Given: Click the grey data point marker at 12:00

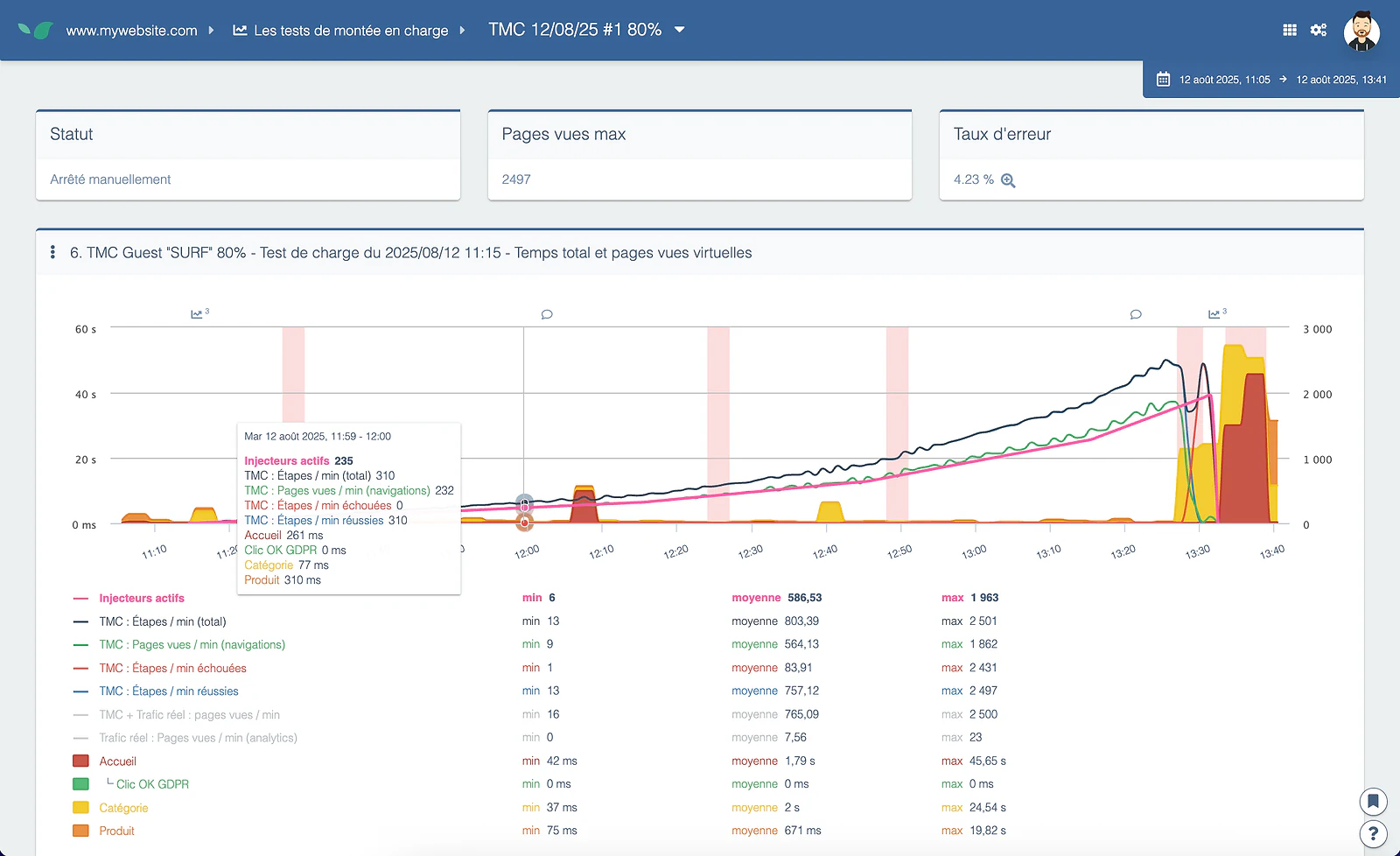Looking at the screenshot, I should [x=524, y=504].
